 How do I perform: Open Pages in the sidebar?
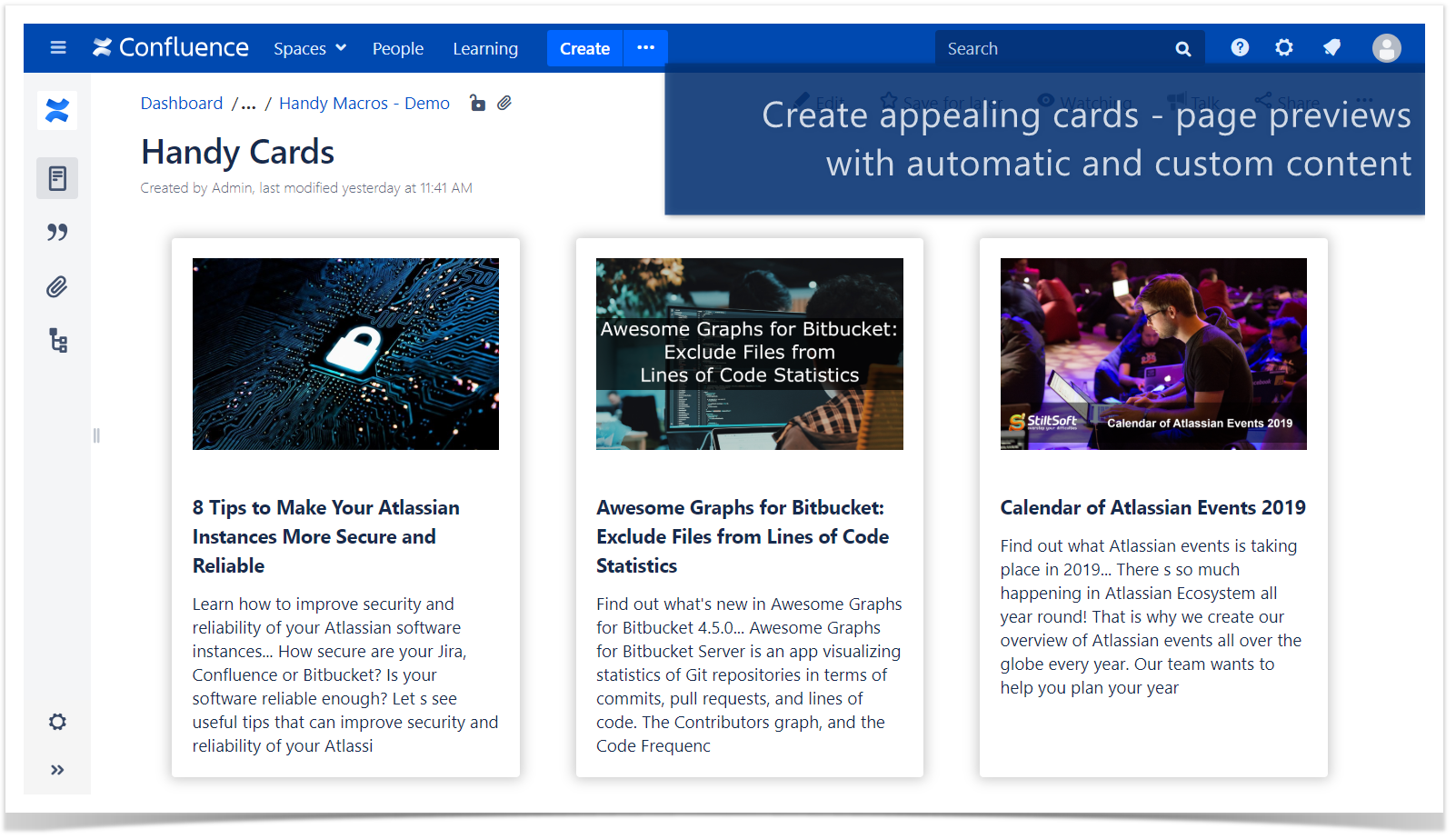coord(57,178)
